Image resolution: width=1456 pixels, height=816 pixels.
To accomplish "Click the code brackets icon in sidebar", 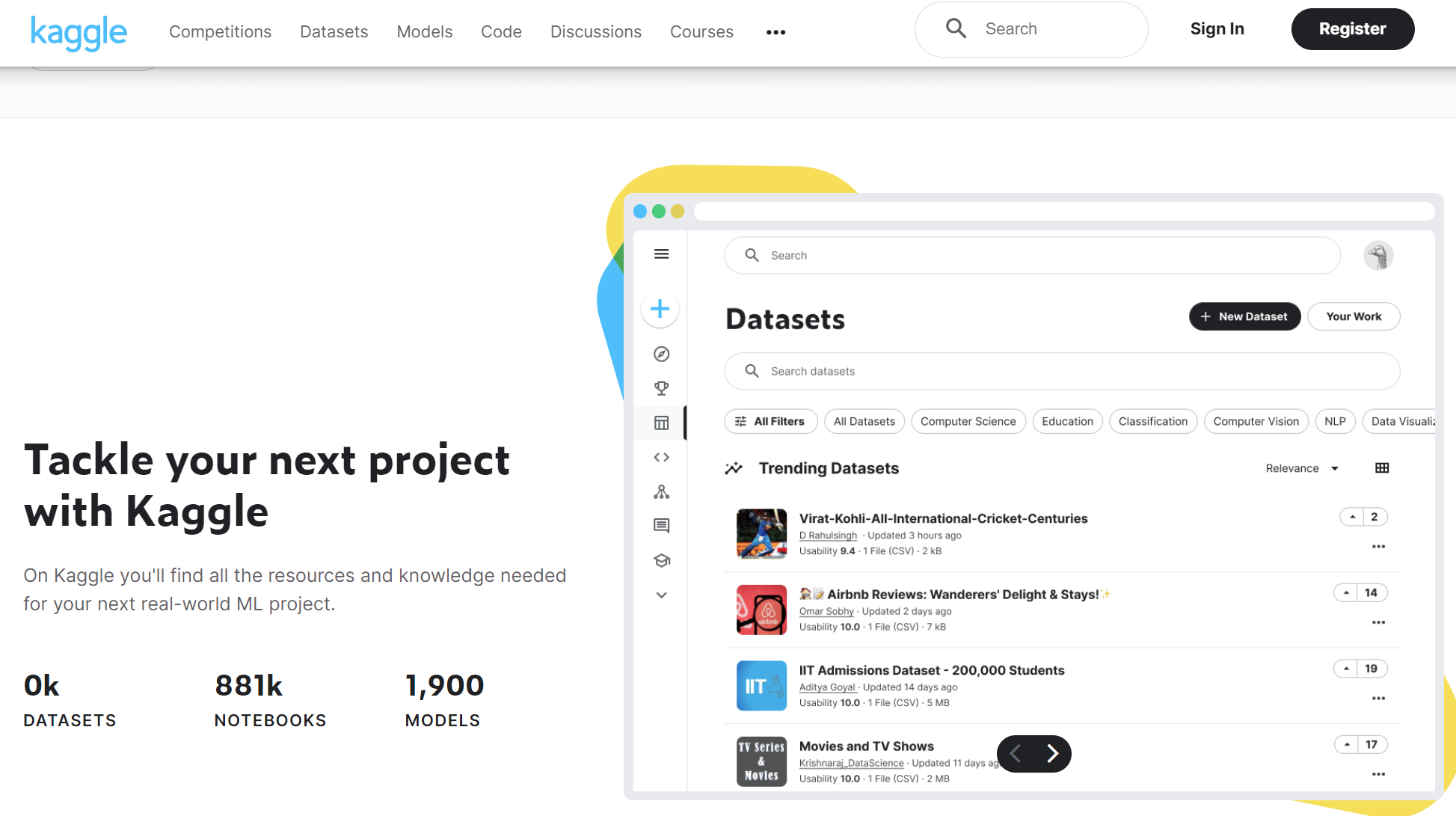I will (x=661, y=457).
